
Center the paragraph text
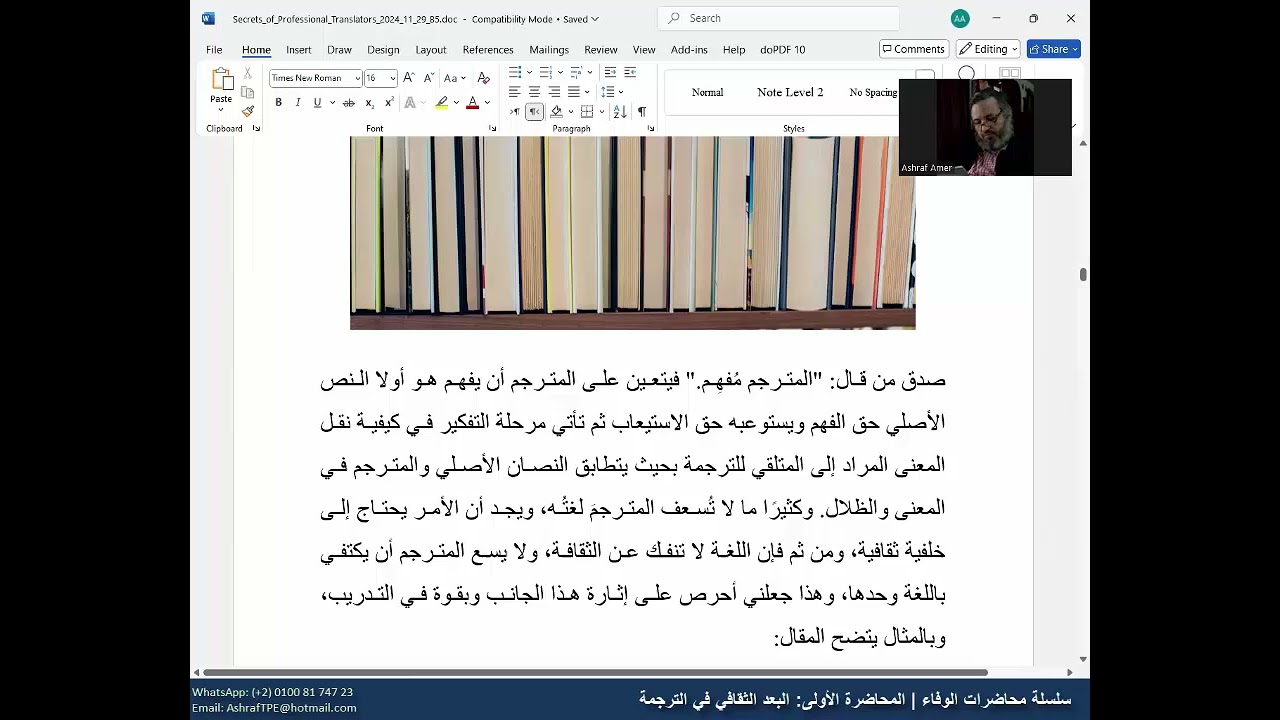(x=534, y=92)
